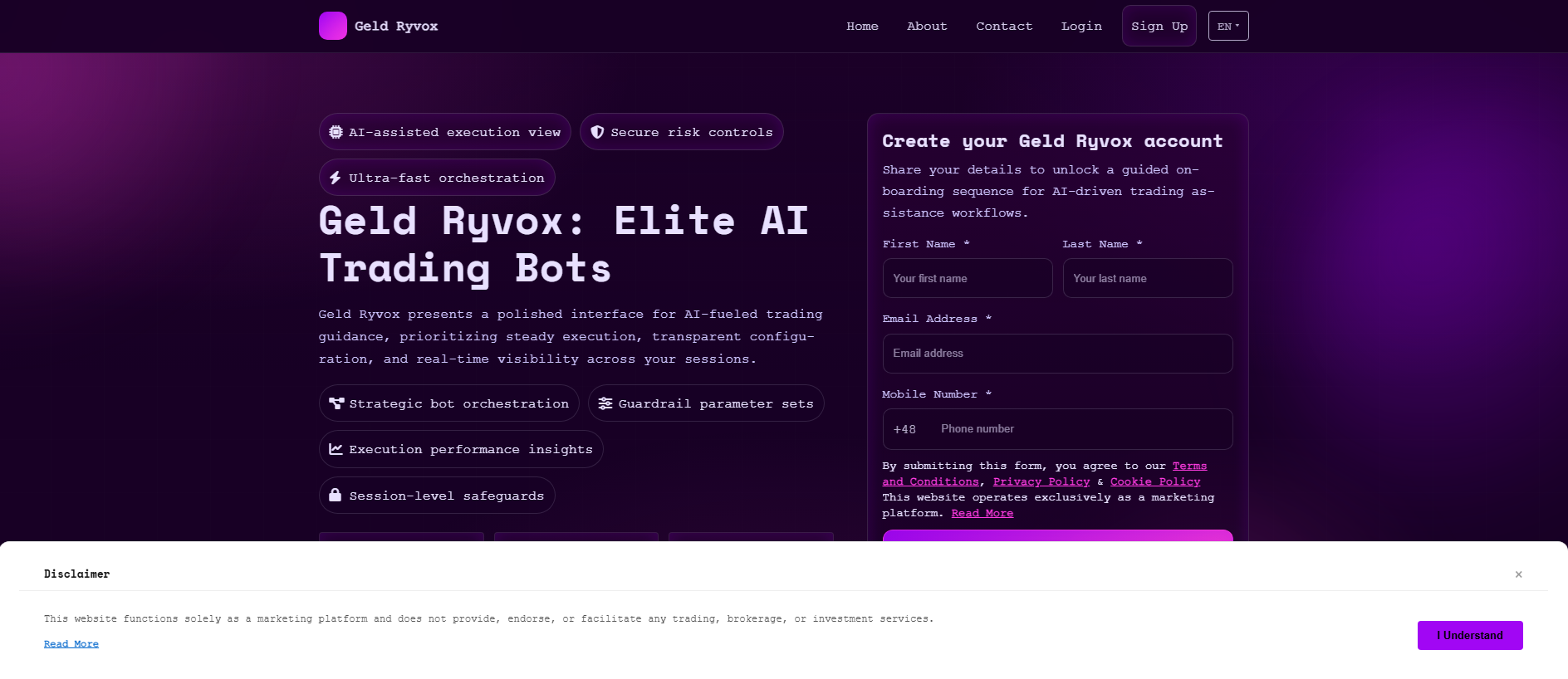The image size is (1568, 679).
Task: Focus the Email address field
Action: (1057, 354)
